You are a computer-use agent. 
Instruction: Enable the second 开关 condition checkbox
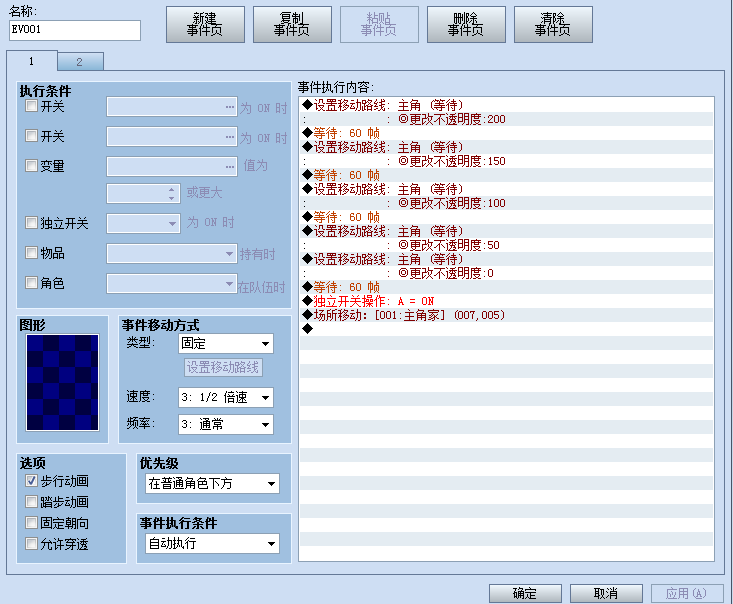pos(31,136)
